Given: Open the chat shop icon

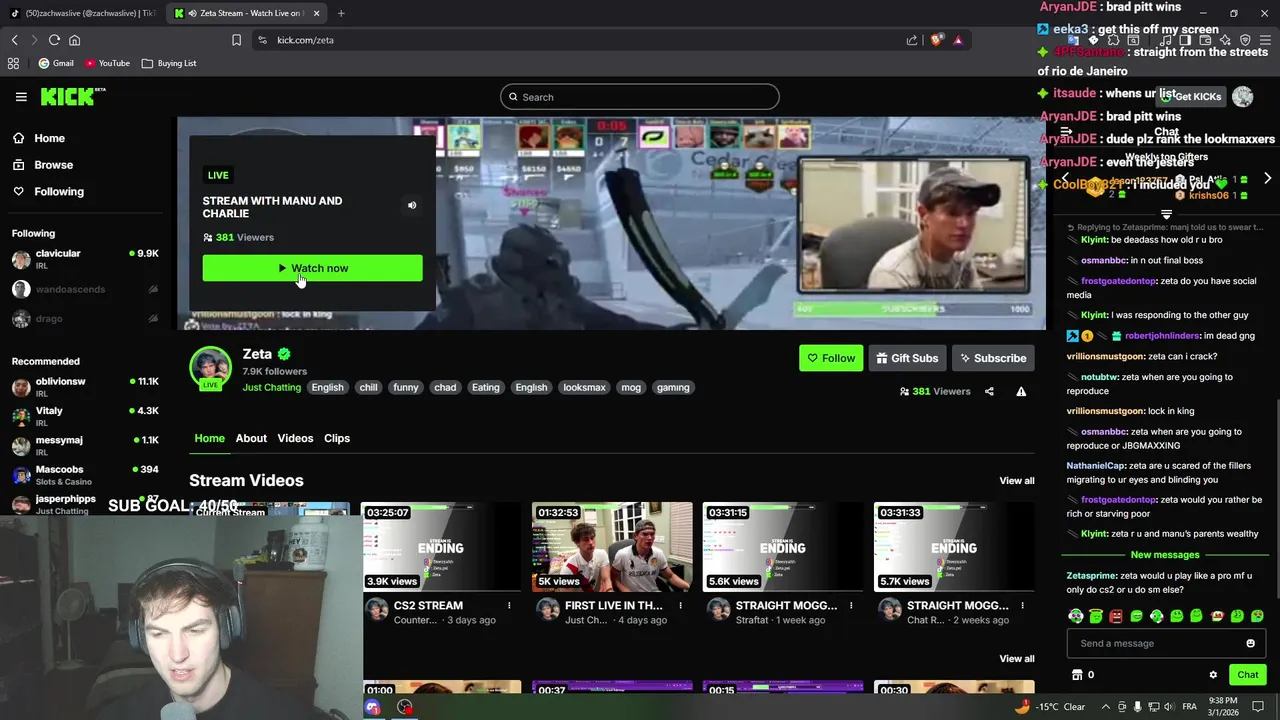Looking at the screenshot, I should (x=1077, y=675).
